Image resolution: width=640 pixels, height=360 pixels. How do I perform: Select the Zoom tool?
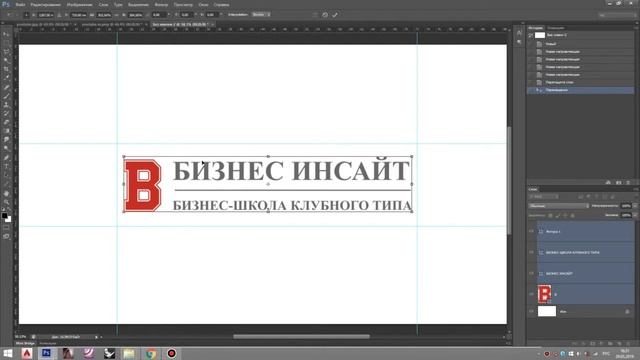[x=6, y=202]
